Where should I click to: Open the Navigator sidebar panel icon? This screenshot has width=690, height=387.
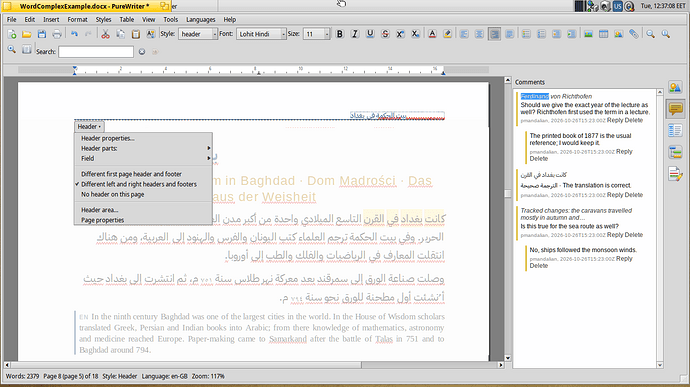(675, 130)
